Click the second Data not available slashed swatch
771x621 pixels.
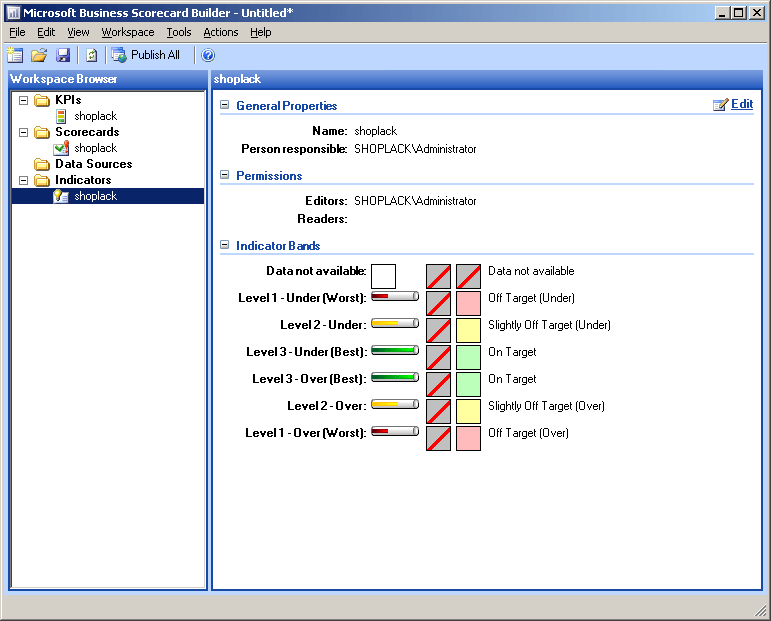pos(469,276)
